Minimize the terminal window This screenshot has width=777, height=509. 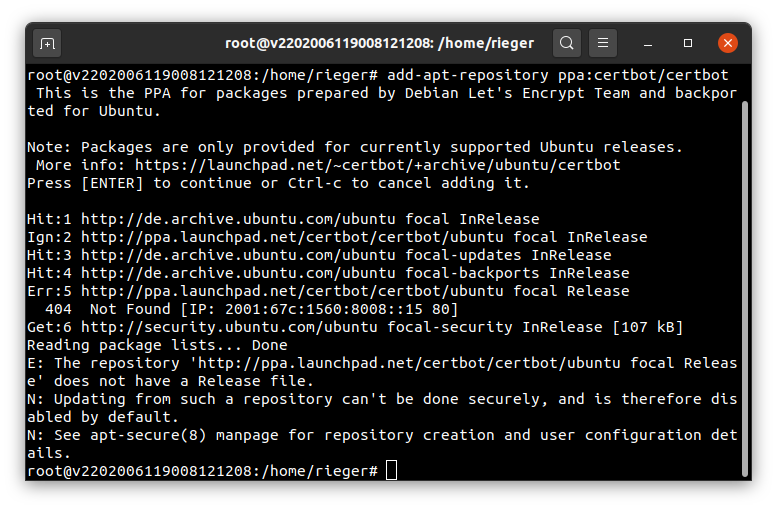[x=648, y=44]
